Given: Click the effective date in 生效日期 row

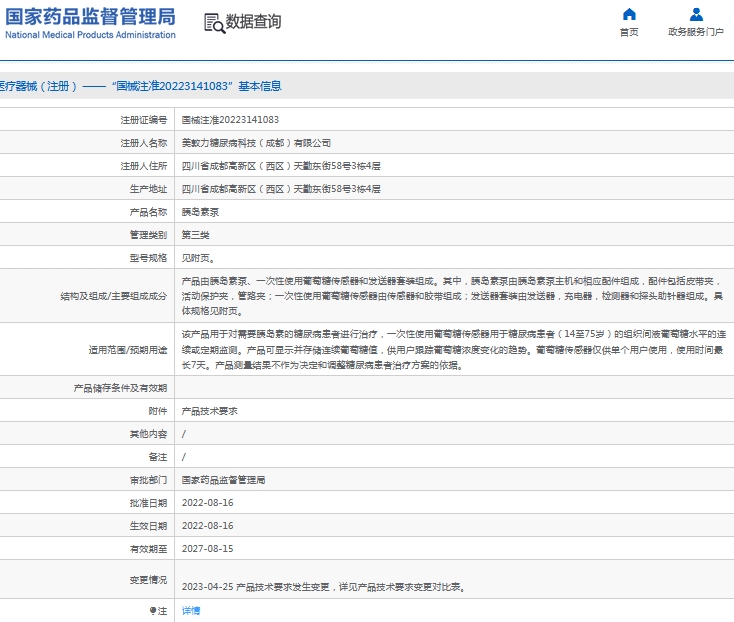Looking at the screenshot, I should tap(207, 526).
